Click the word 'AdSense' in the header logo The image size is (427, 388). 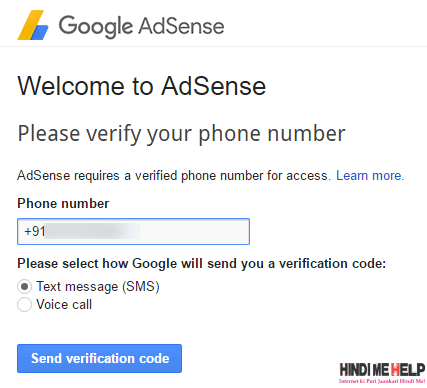(182, 26)
